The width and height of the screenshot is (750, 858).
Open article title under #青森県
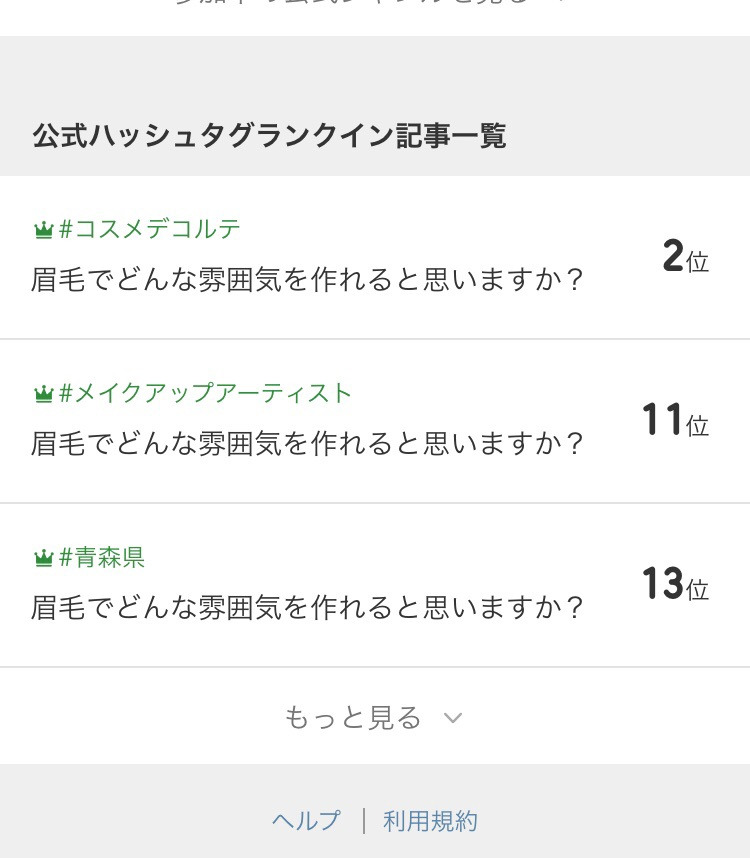point(306,607)
